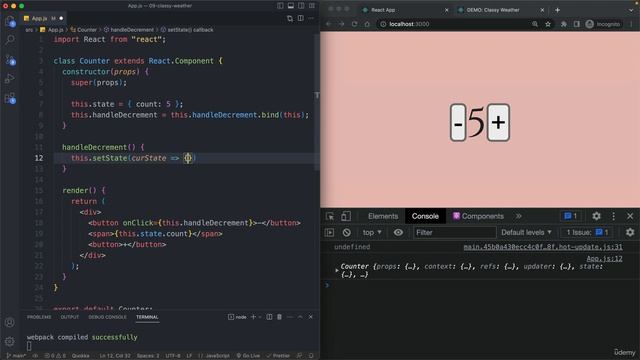Bookmark this page with the star icon
The width and height of the screenshot is (640, 360).
548,24
